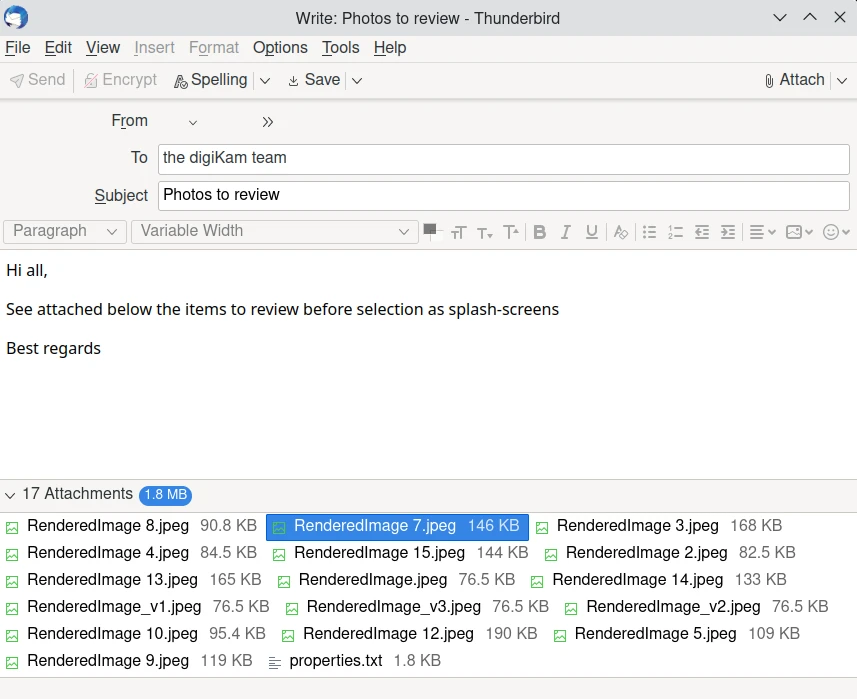Select attachment RenderedImage 2.jpeg
857x699 pixels.
[x=670, y=553]
